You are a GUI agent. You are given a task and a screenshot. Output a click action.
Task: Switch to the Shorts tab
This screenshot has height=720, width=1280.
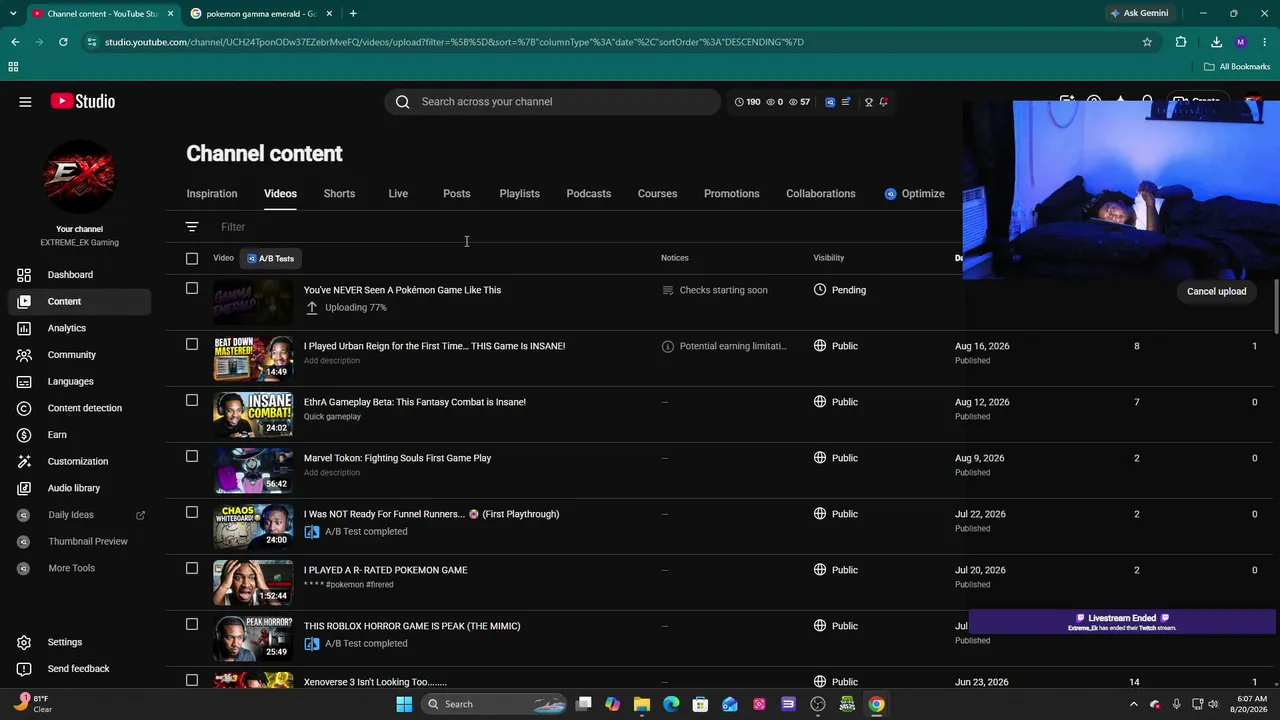(339, 194)
